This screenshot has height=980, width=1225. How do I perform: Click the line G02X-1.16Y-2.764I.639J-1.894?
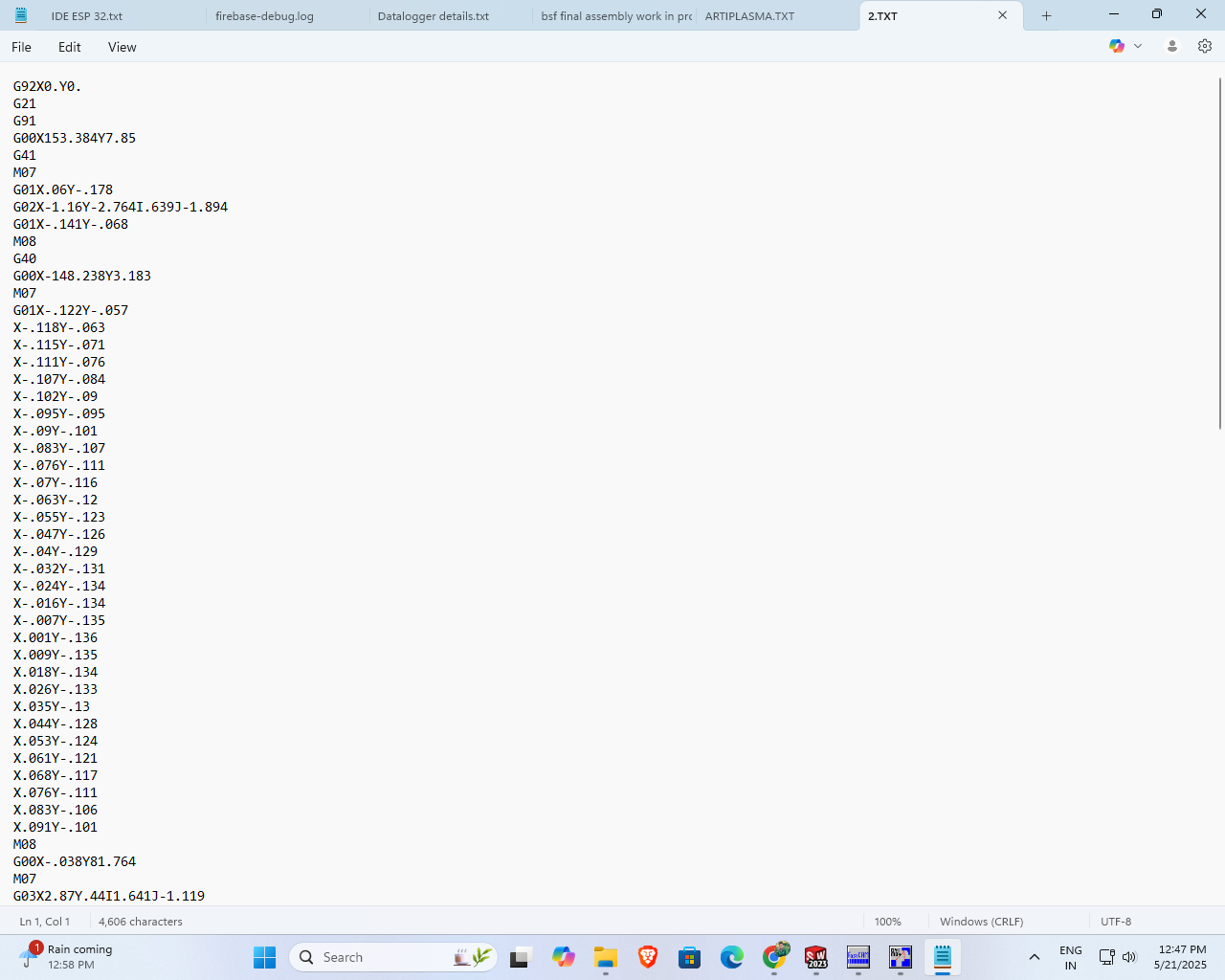point(121,207)
